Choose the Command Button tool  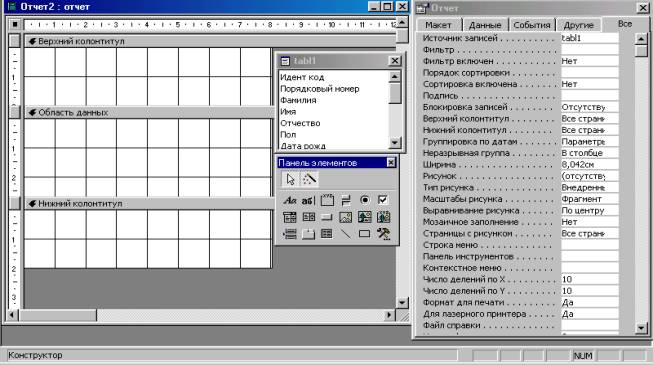(x=327, y=217)
